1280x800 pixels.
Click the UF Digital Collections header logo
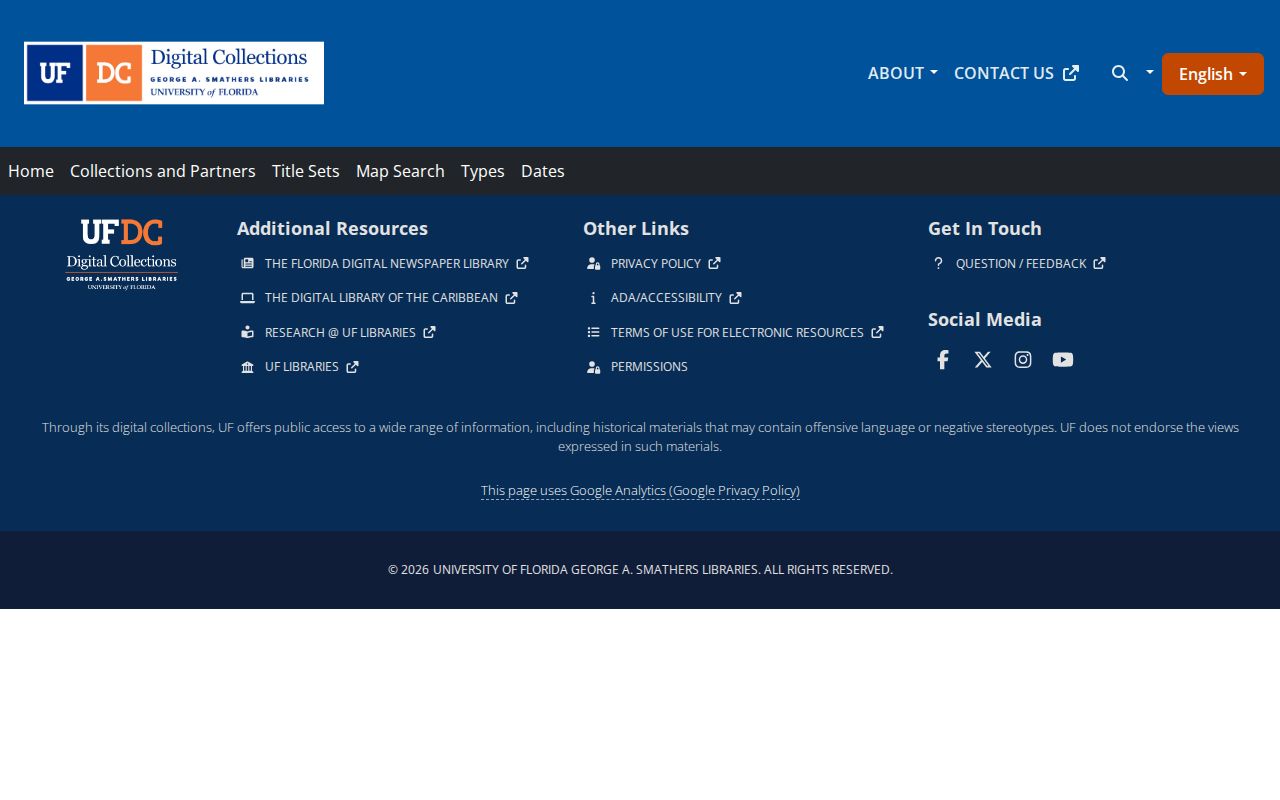(174, 73)
